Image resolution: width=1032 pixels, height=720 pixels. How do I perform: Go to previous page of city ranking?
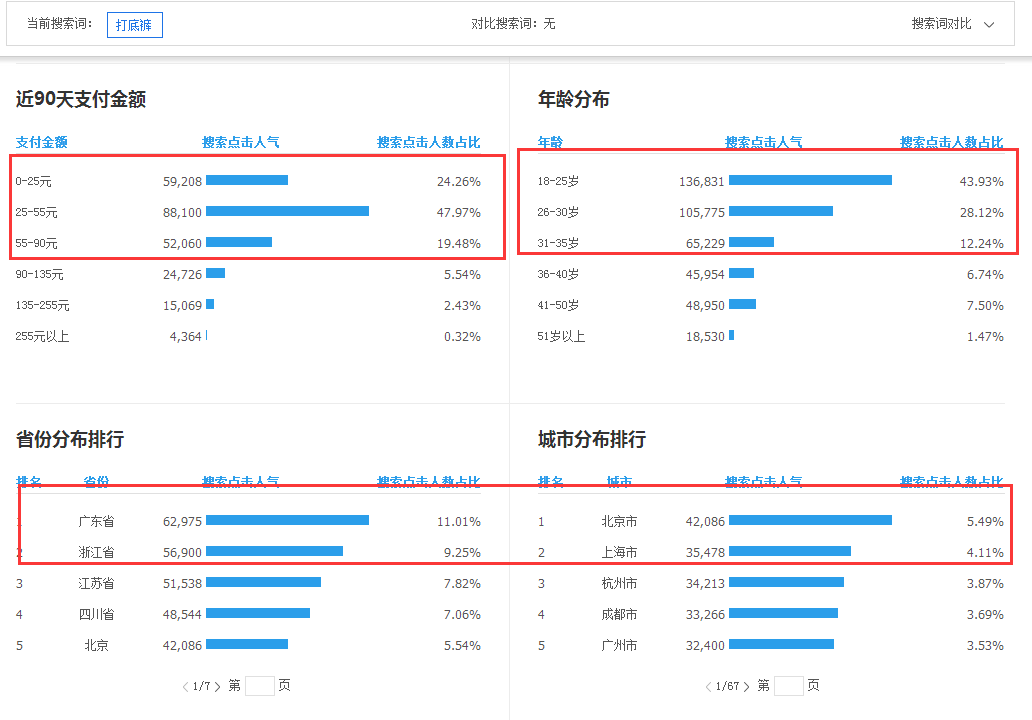pos(708,686)
